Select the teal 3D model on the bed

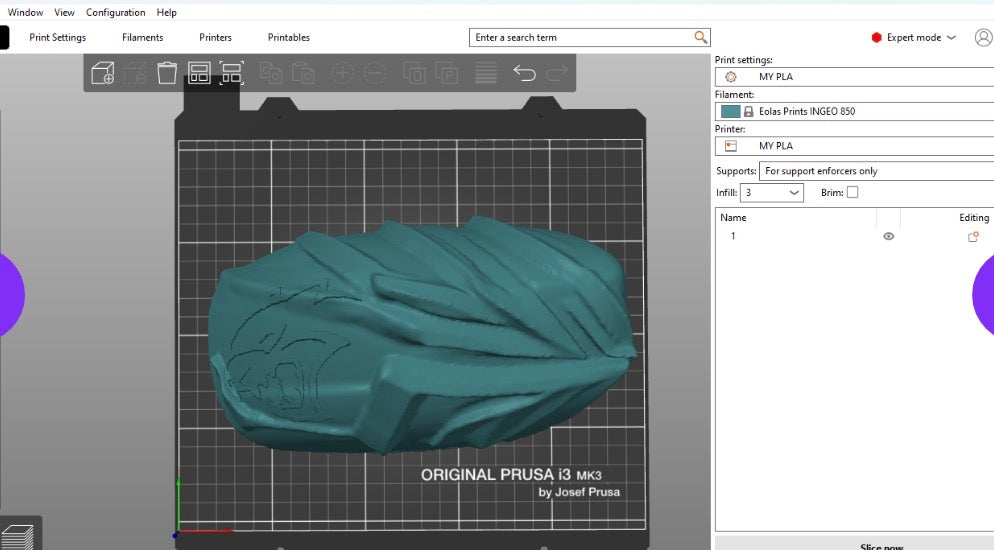click(422, 336)
